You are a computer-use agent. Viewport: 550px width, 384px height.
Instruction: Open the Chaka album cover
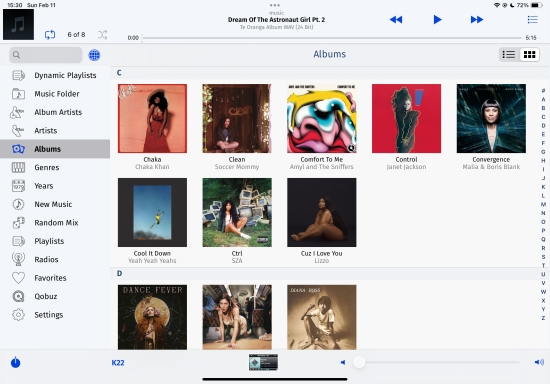click(152, 119)
